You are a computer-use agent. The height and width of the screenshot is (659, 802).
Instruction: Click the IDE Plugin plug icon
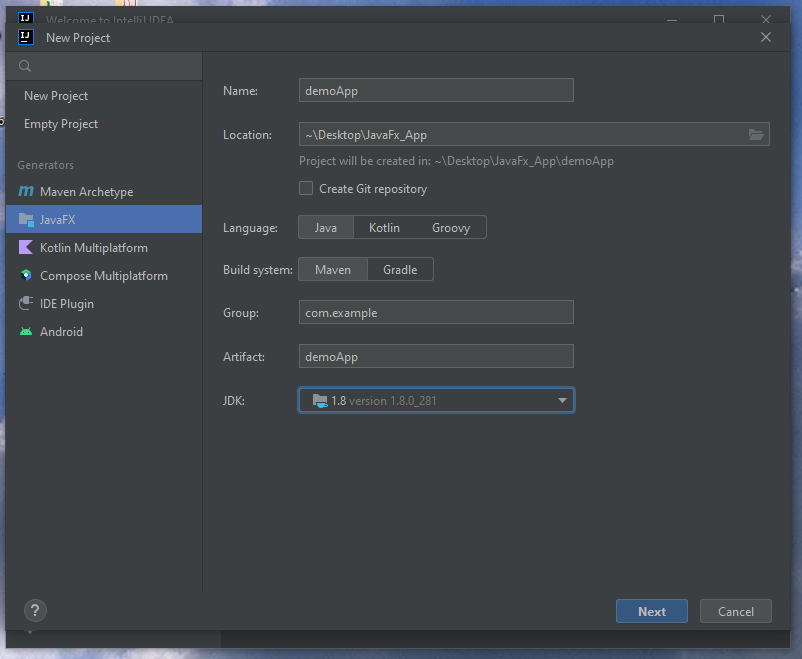coord(26,303)
